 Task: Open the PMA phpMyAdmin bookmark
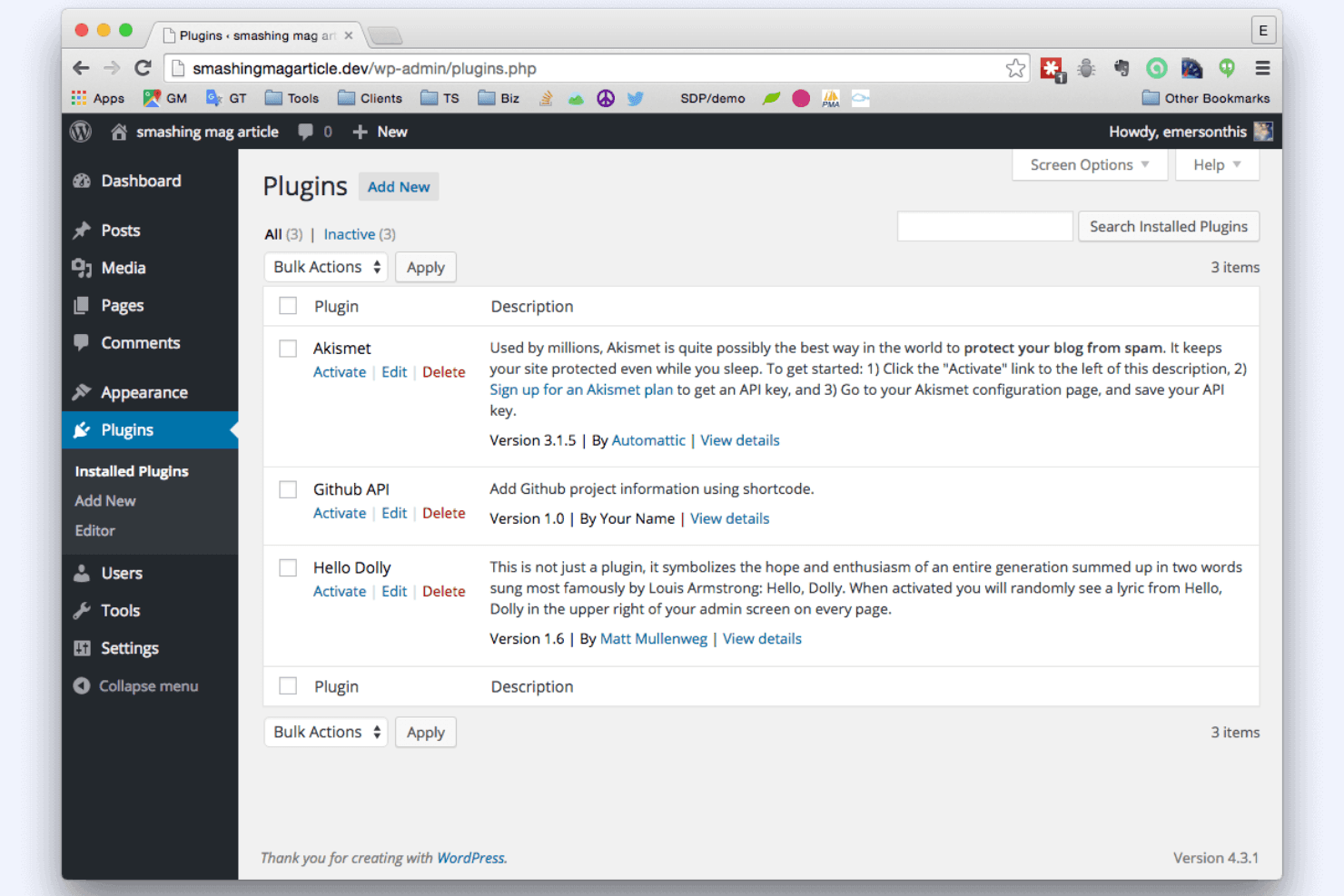[x=831, y=98]
